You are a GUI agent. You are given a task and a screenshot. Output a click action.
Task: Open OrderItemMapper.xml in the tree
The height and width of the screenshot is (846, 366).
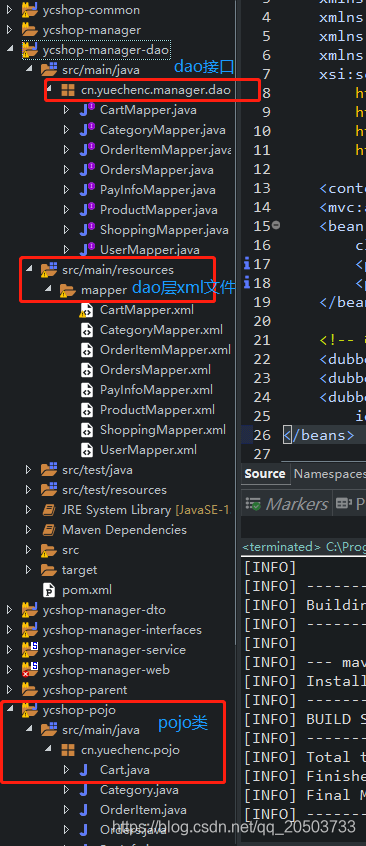165,350
